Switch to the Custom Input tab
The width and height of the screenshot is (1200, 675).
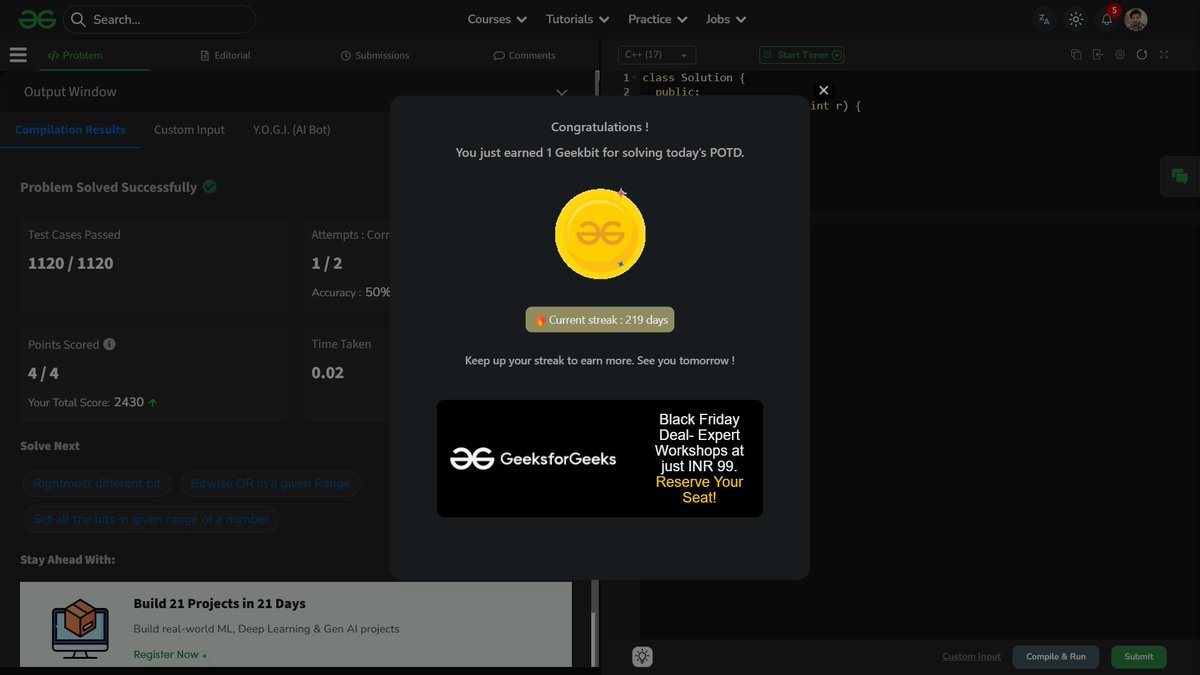[189, 129]
